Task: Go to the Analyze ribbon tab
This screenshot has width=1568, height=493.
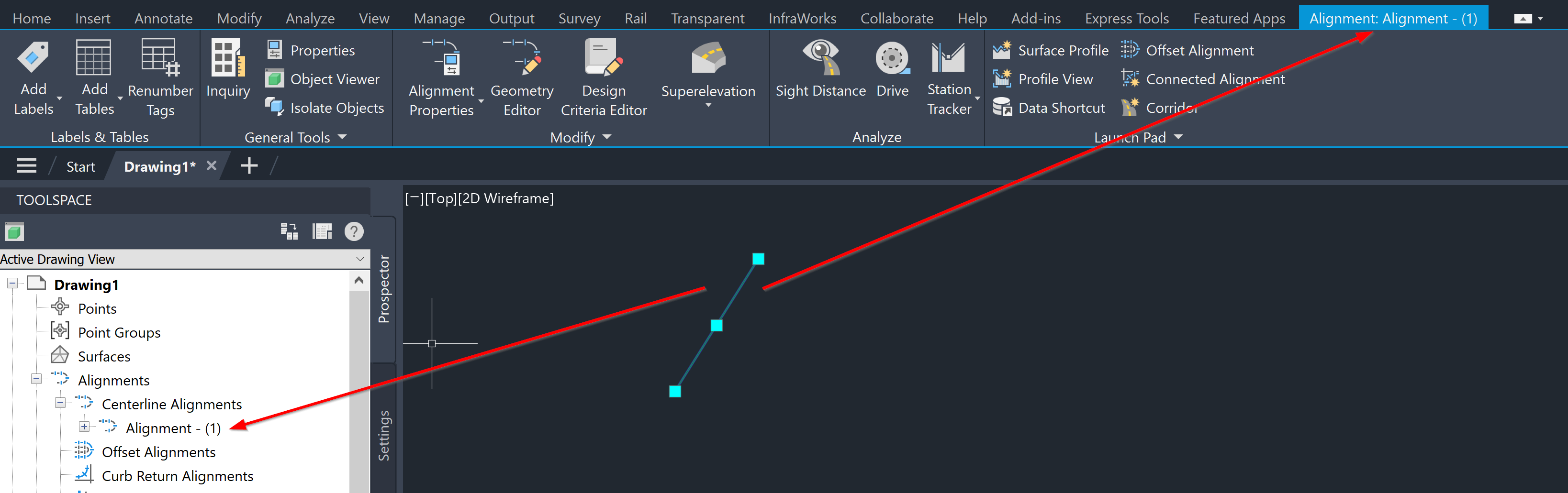Action: 310,19
